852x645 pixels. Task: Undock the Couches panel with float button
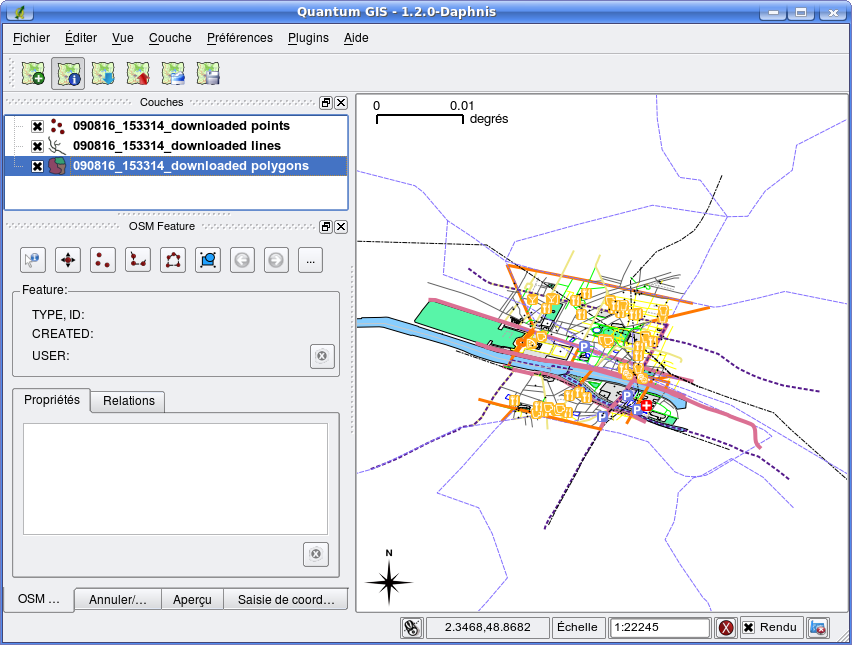click(325, 103)
